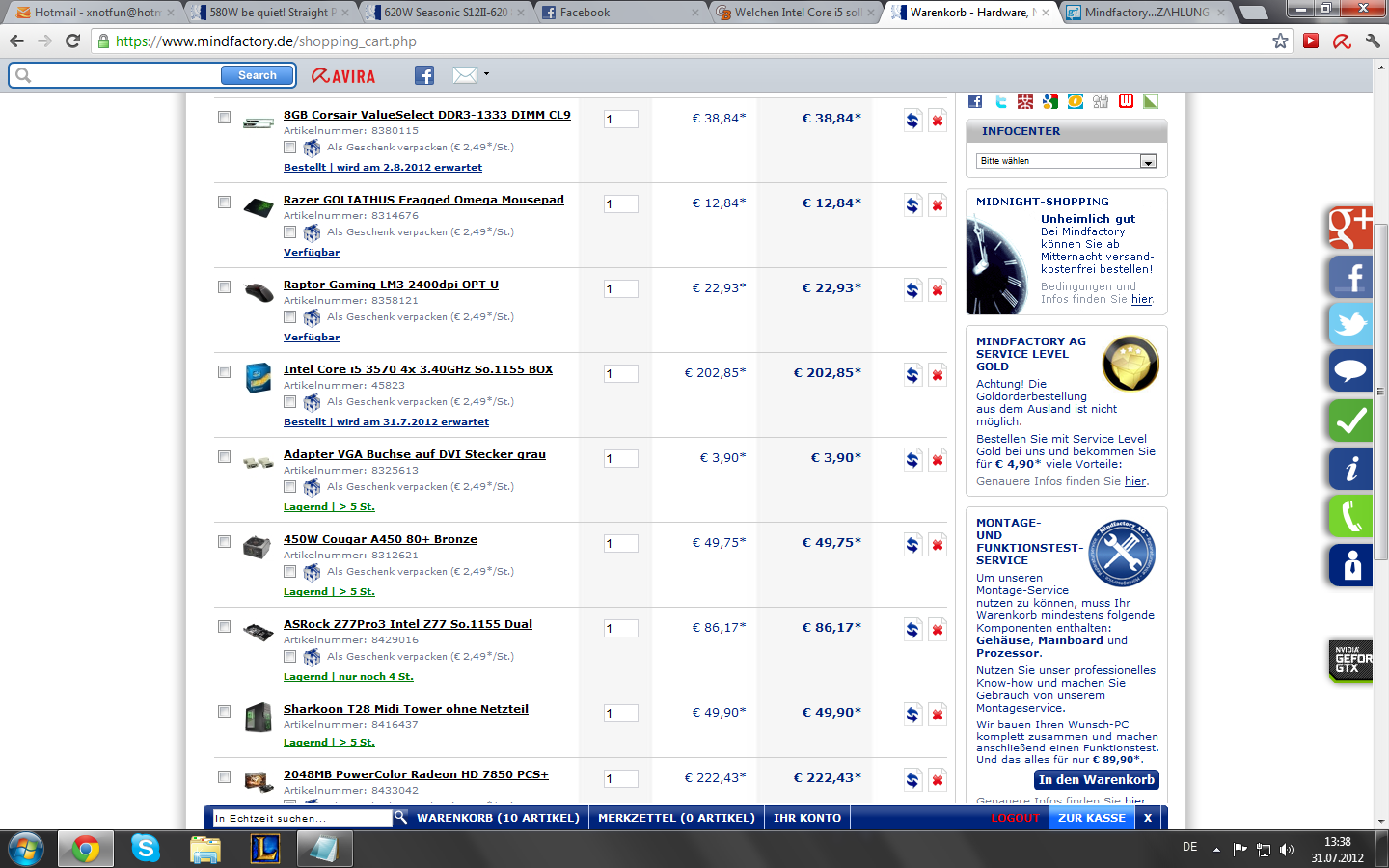Remove the Corsair ValueSelect RAM with red X
The image size is (1389, 868).
coord(937,121)
